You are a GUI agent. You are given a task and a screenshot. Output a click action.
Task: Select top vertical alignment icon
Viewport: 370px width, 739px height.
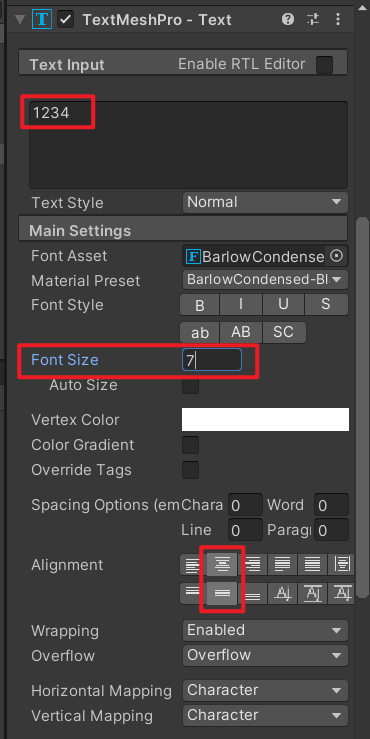point(193,593)
